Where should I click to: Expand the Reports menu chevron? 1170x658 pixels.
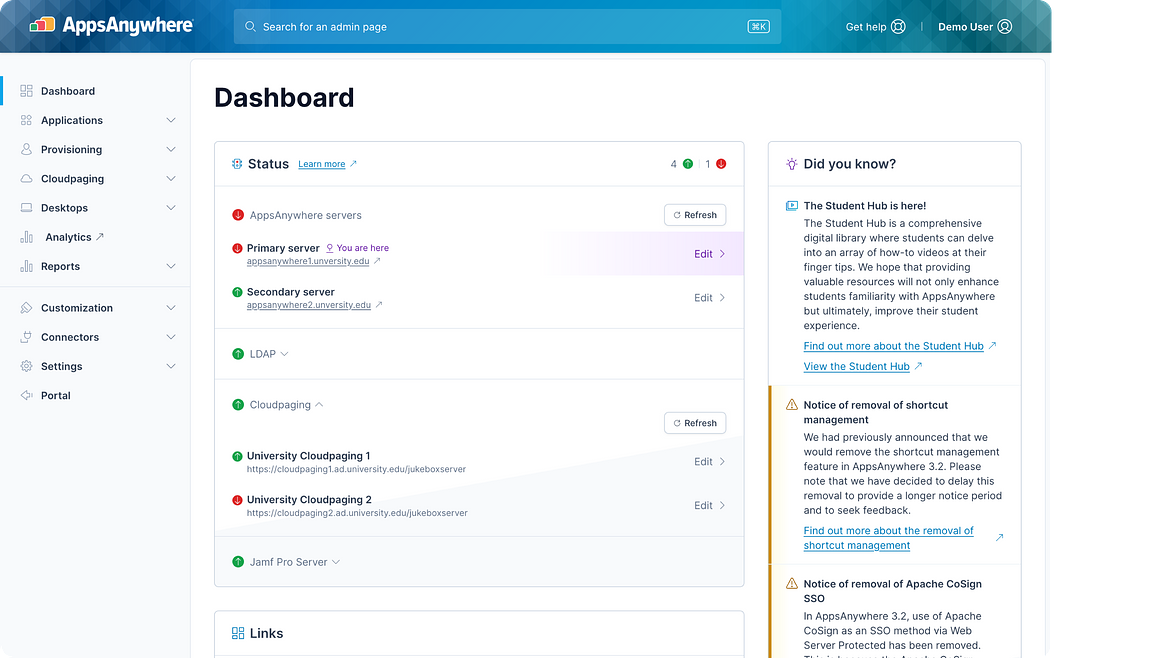(x=171, y=266)
